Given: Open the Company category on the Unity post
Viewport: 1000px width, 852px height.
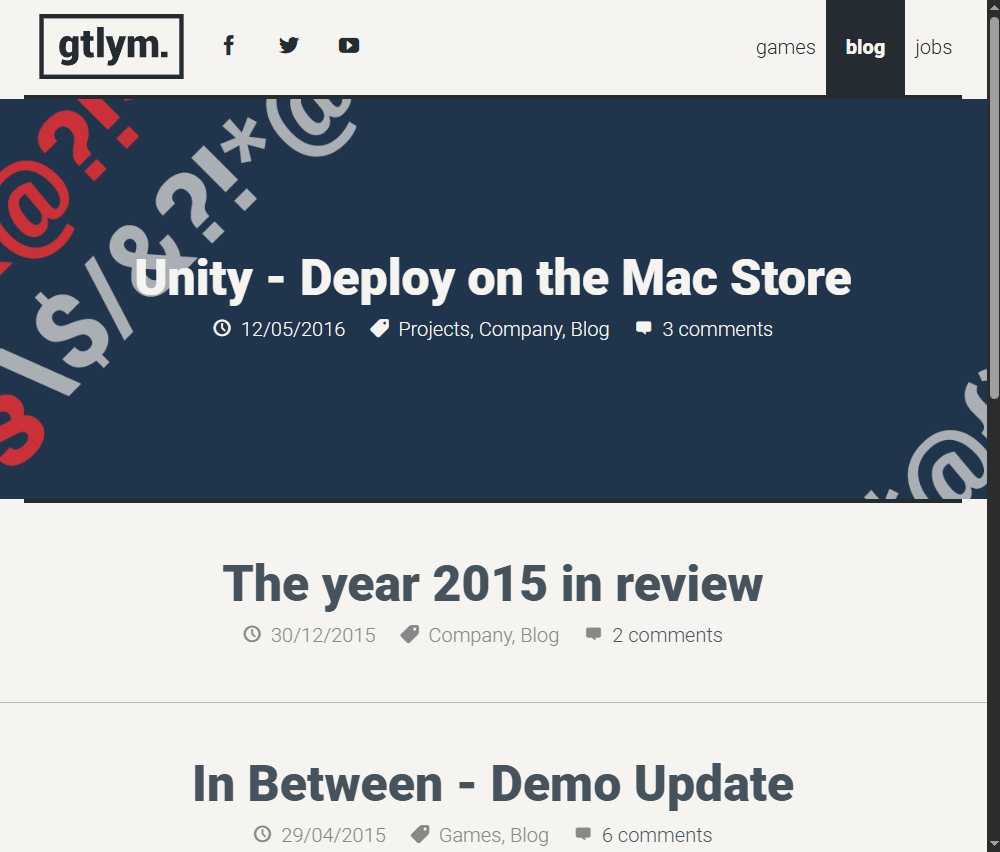Looking at the screenshot, I should (520, 329).
